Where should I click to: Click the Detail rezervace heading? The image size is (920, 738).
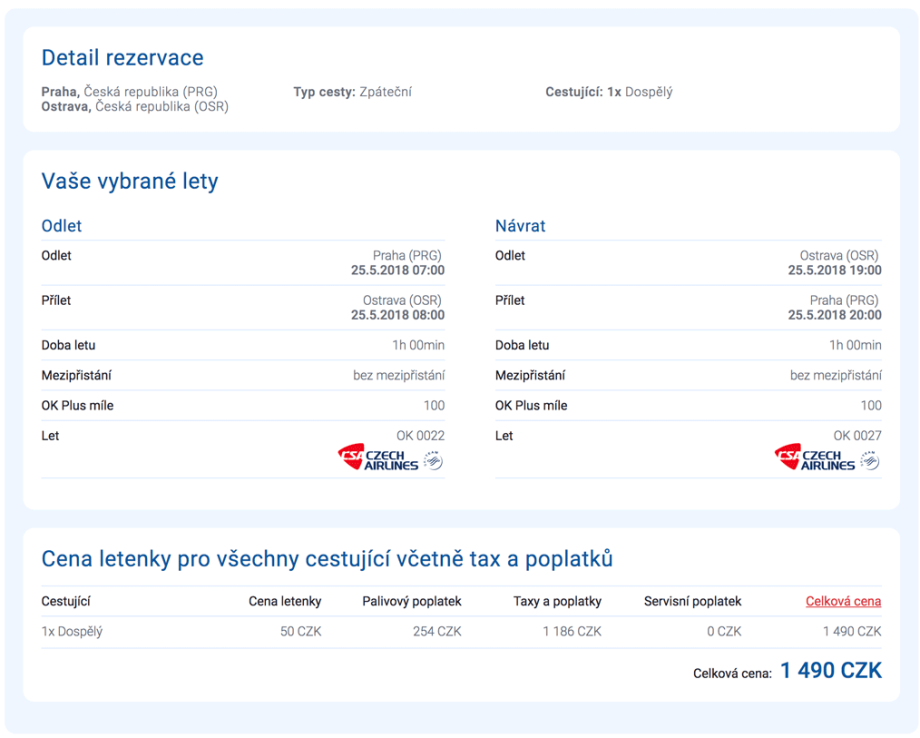(x=122, y=58)
